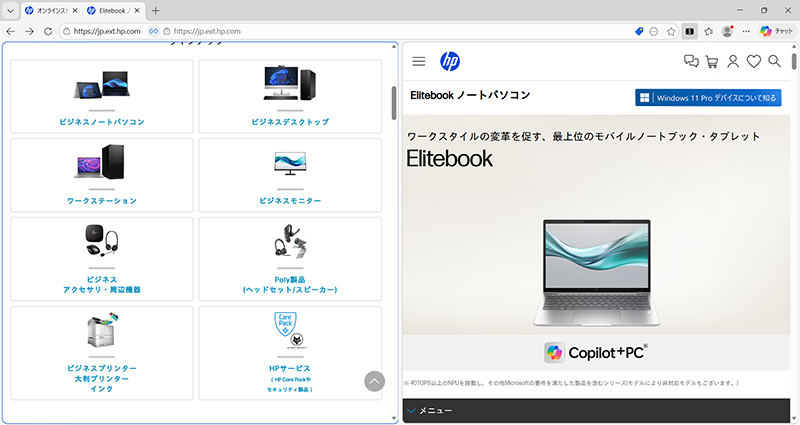Click the site info lock in left address
Screen dimensions: 800x425
click(66, 31)
